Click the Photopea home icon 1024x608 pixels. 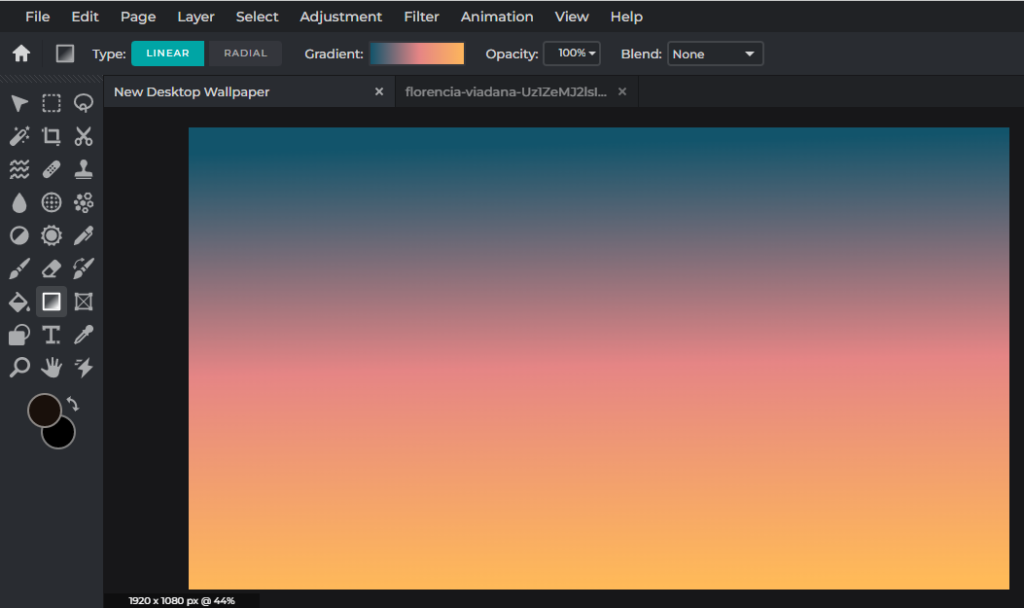pyautogui.click(x=20, y=53)
